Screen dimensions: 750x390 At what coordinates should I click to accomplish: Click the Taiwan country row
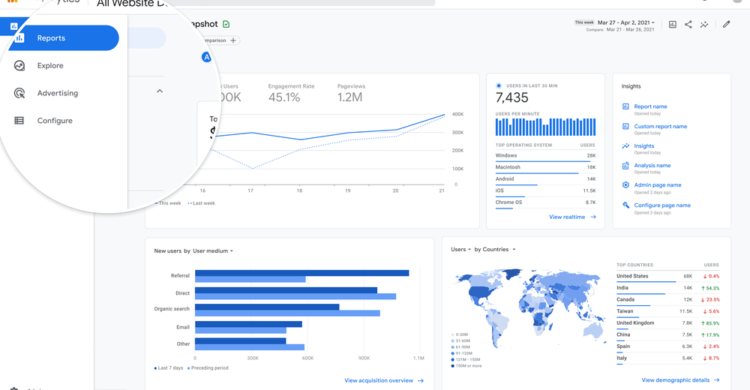(668, 312)
